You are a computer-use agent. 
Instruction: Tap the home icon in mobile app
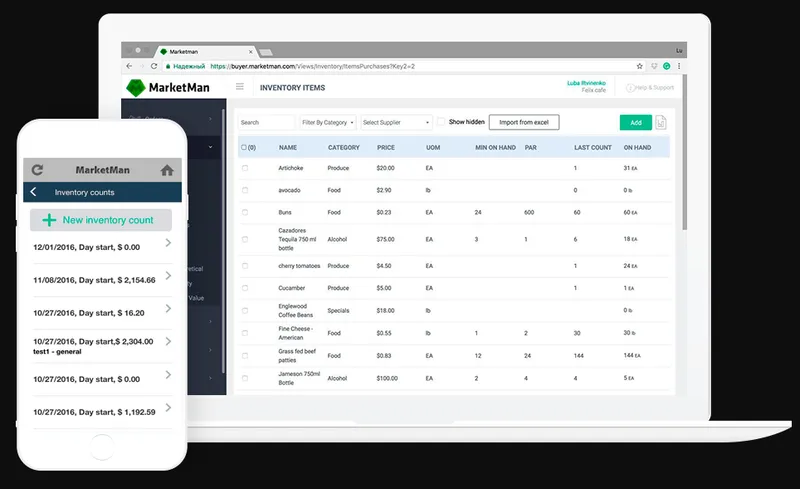tap(167, 170)
